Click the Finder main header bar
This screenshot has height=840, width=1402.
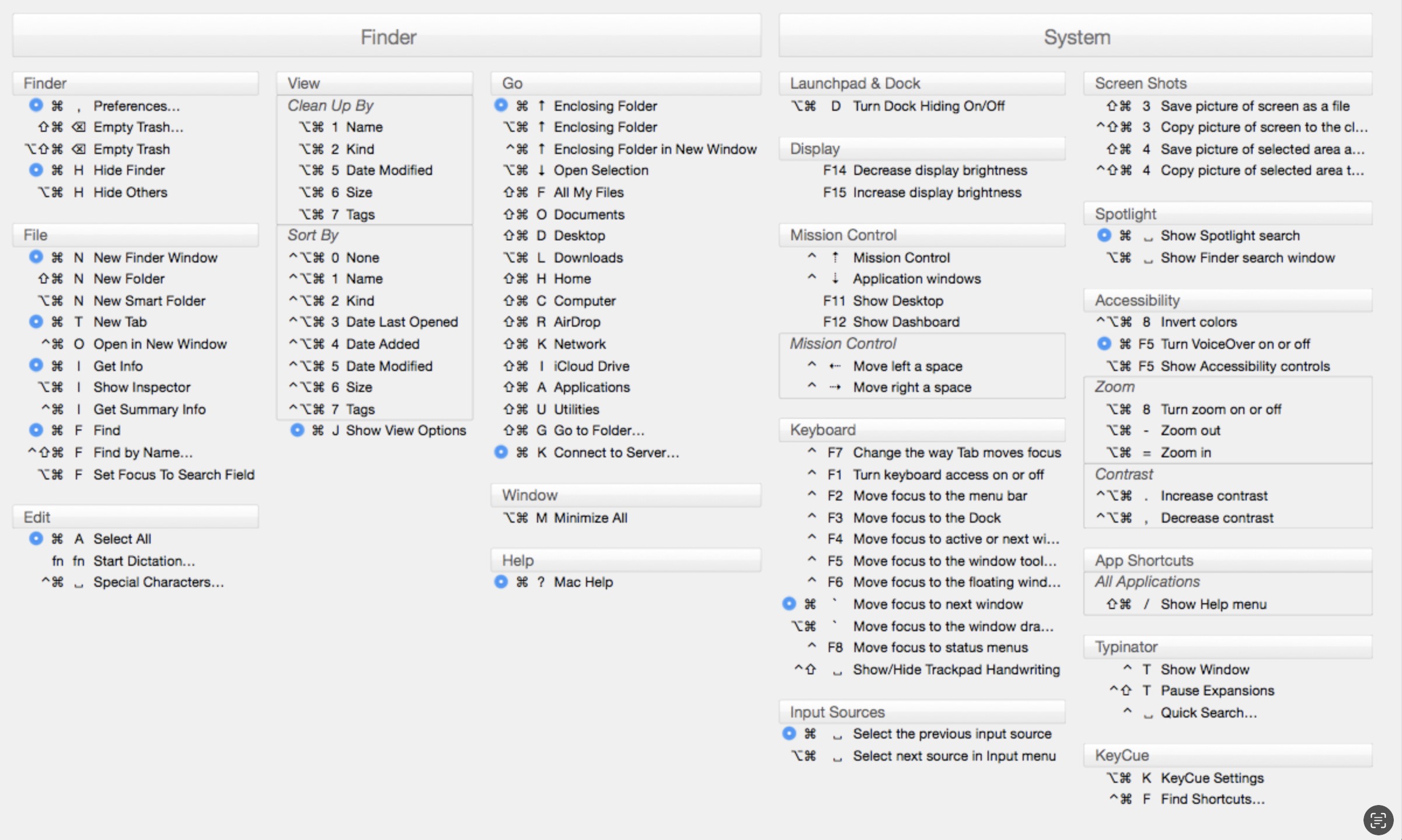pyautogui.click(x=387, y=37)
